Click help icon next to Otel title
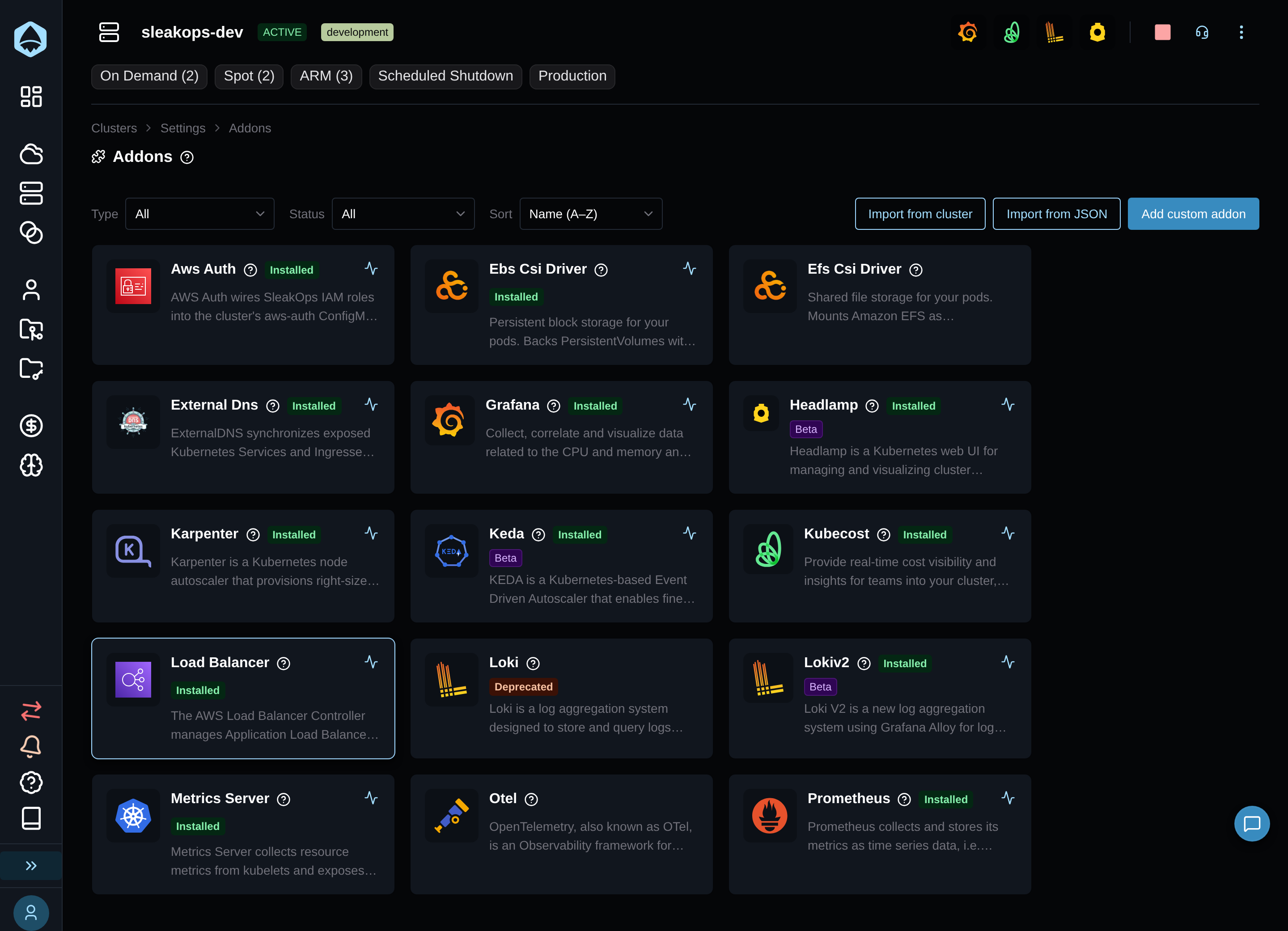Viewport: 1288px width, 931px height. pyautogui.click(x=532, y=799)
